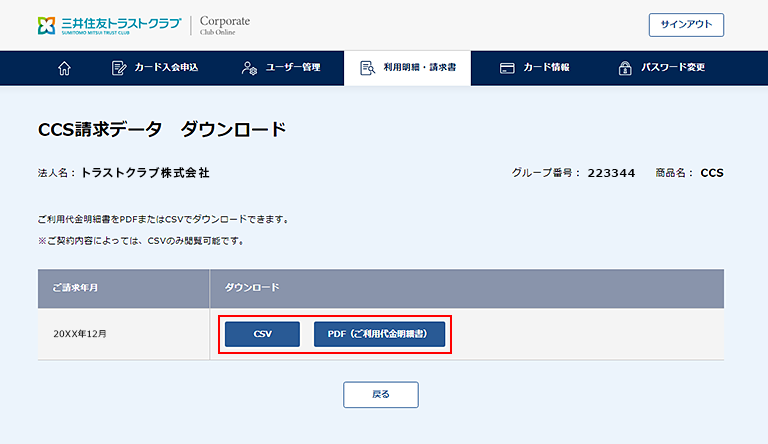Open the カード入会申込 menu

tap(155, 68)
